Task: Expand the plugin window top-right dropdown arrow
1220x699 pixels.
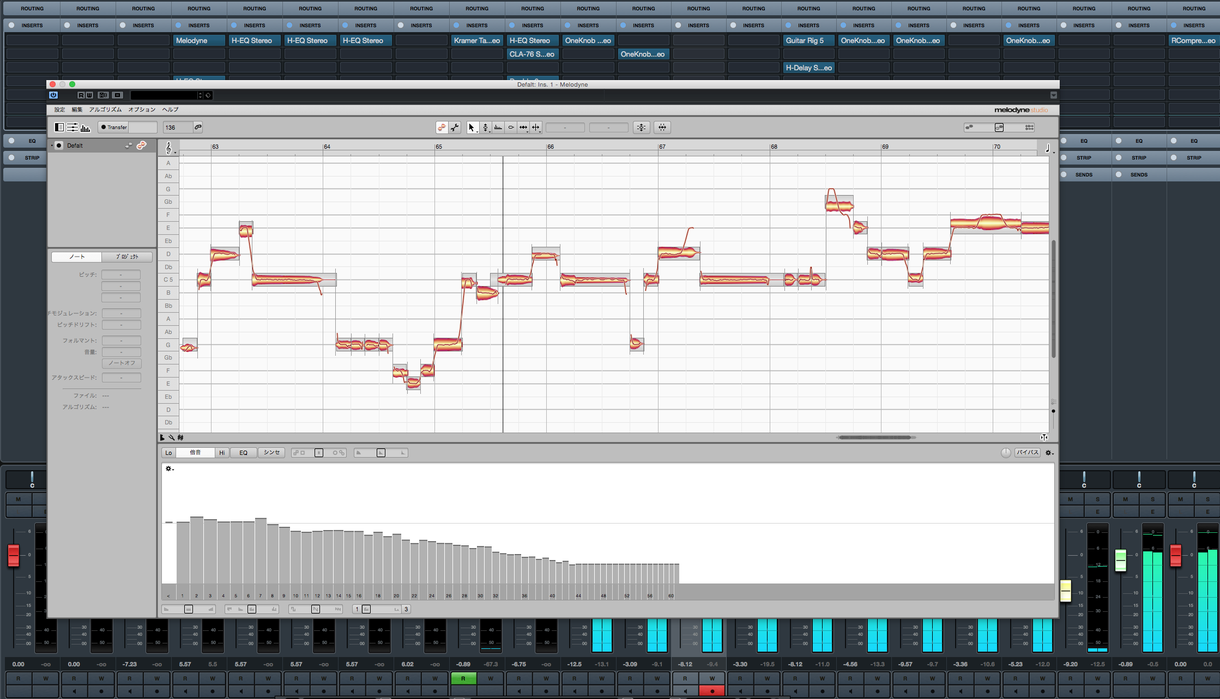Action: 1053,95
